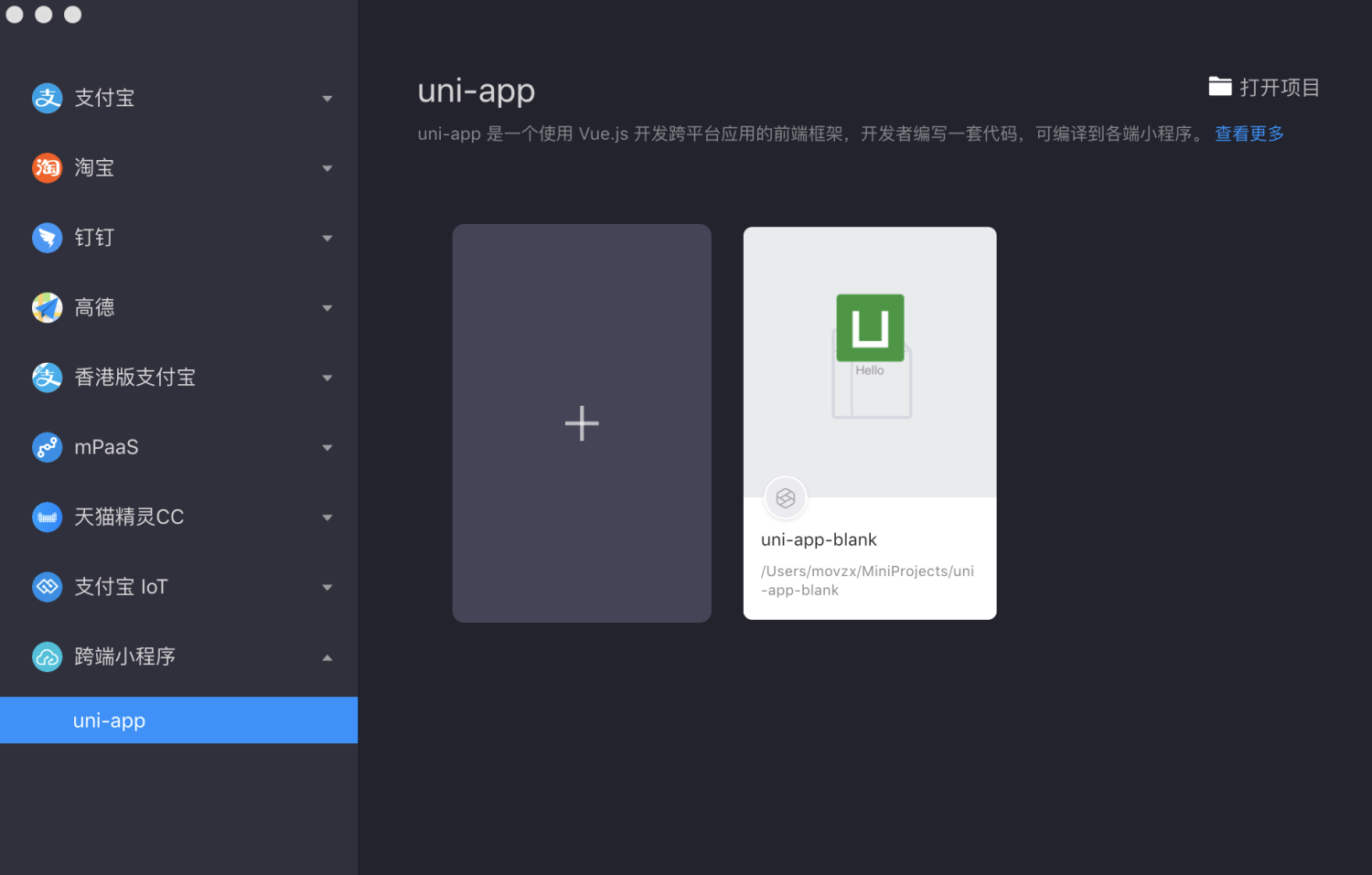Select 钉钉 label in sidebar

point(94,238)
